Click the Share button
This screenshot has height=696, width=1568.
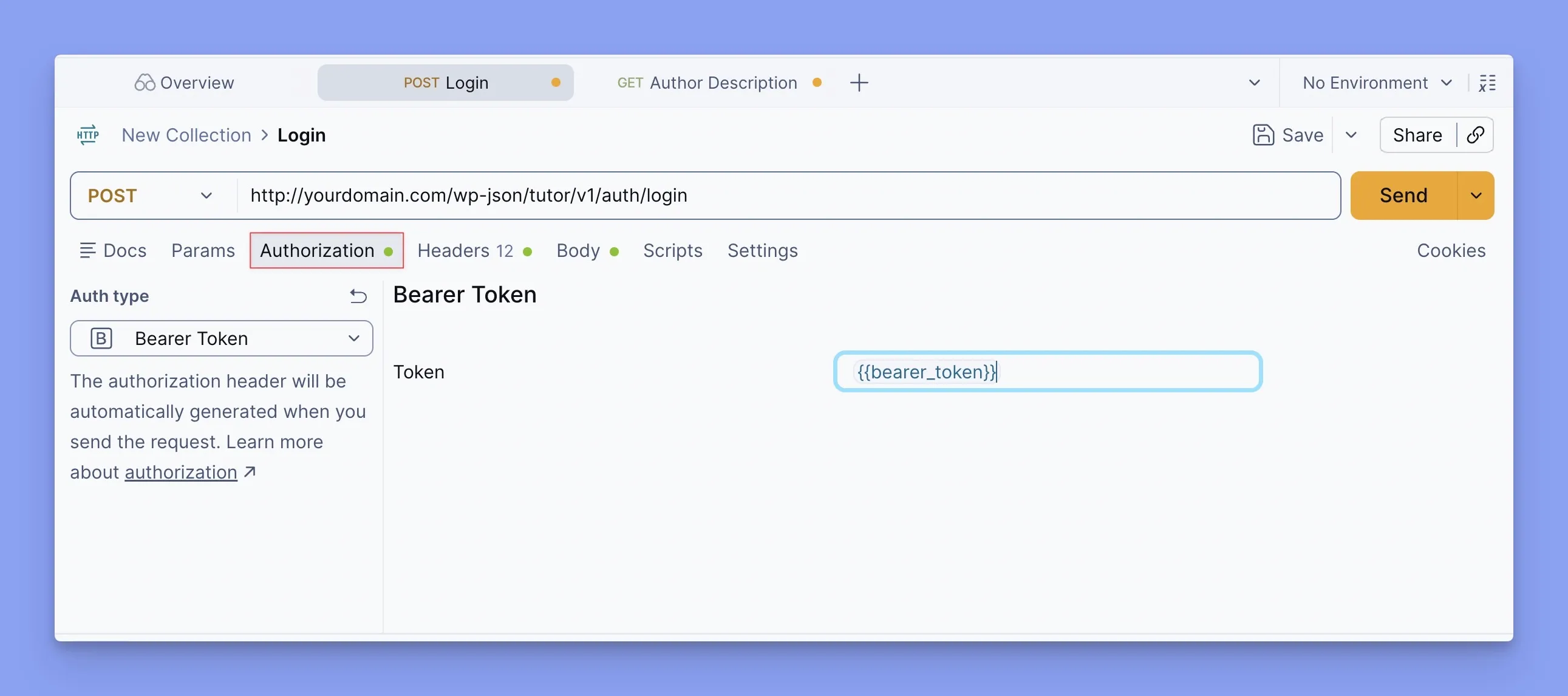(x=1417, y=135)
